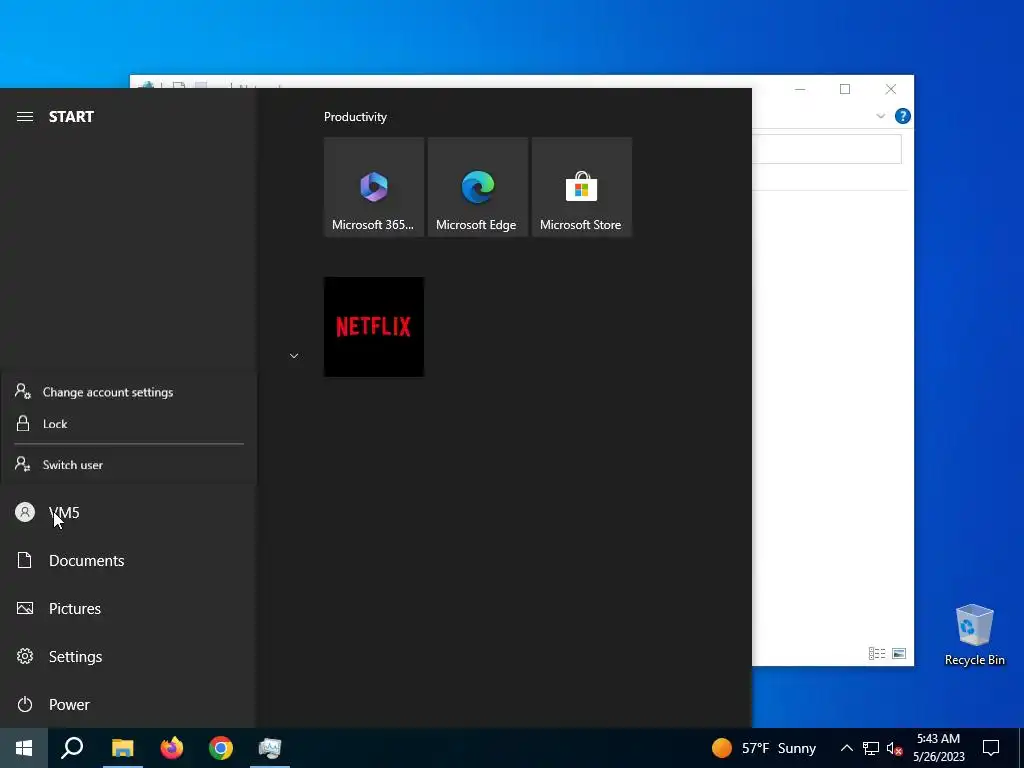Expand the ribbon chevron beside help icon
1024x768 pixels.
click(880, 116)
